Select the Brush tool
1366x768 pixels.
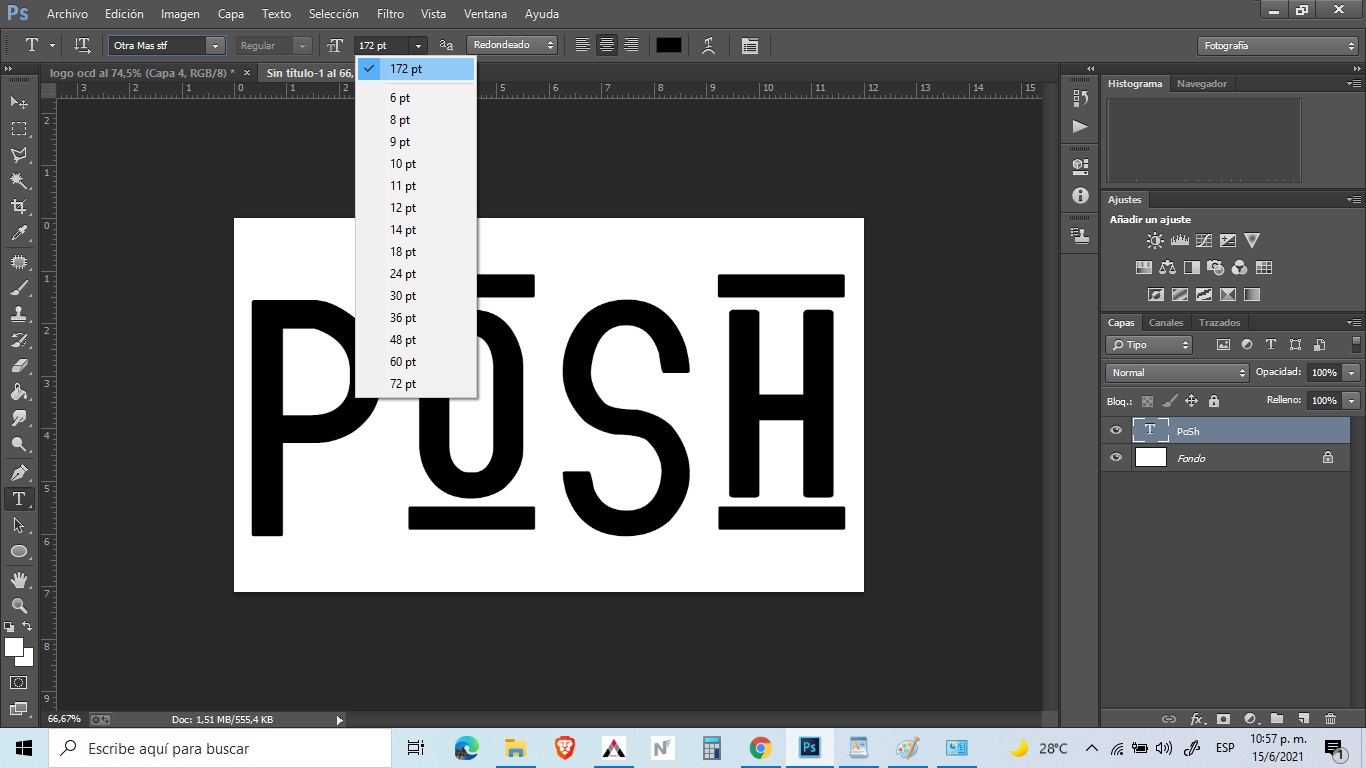pyautogui.click(x=19, y=288)
